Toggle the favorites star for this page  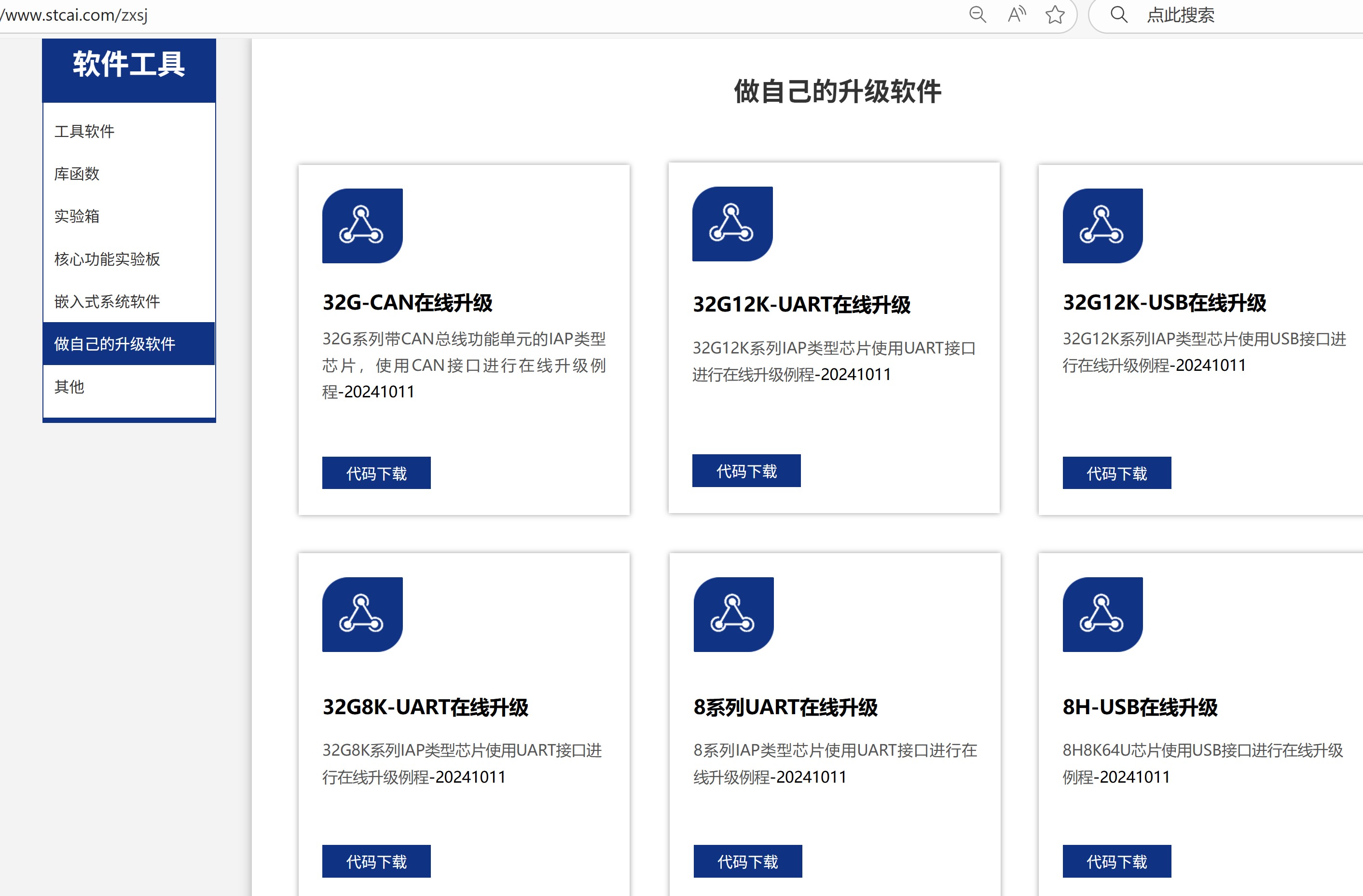(x=1056, y=15)
